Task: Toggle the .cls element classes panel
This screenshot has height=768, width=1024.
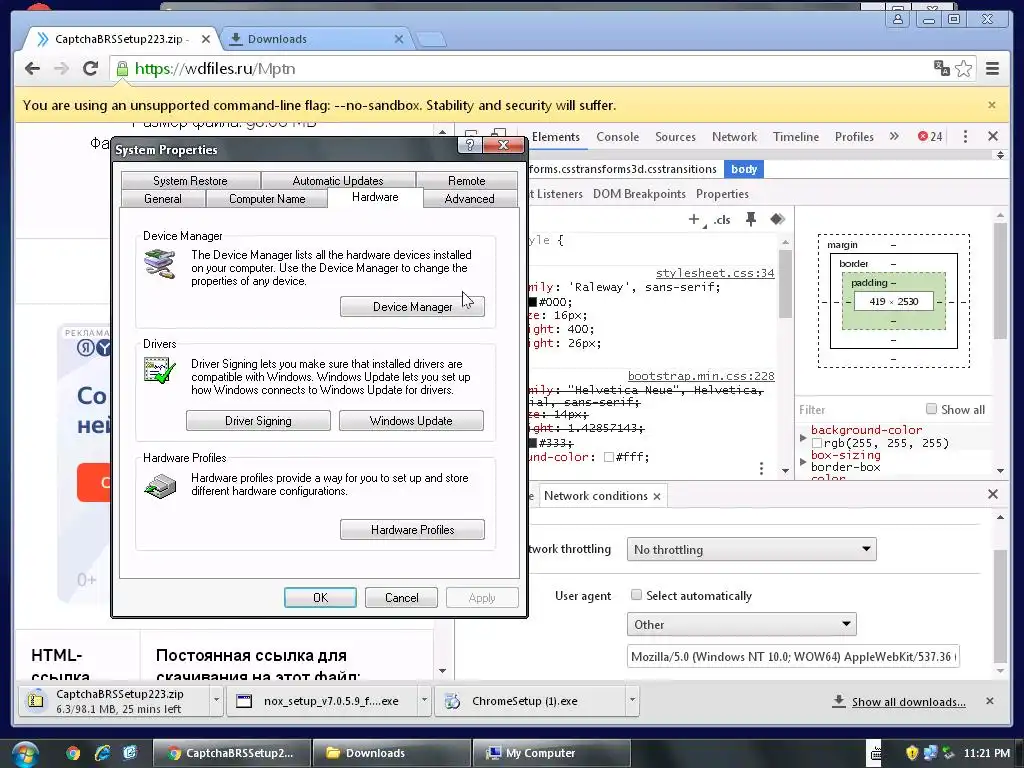Action: point(722,220)
